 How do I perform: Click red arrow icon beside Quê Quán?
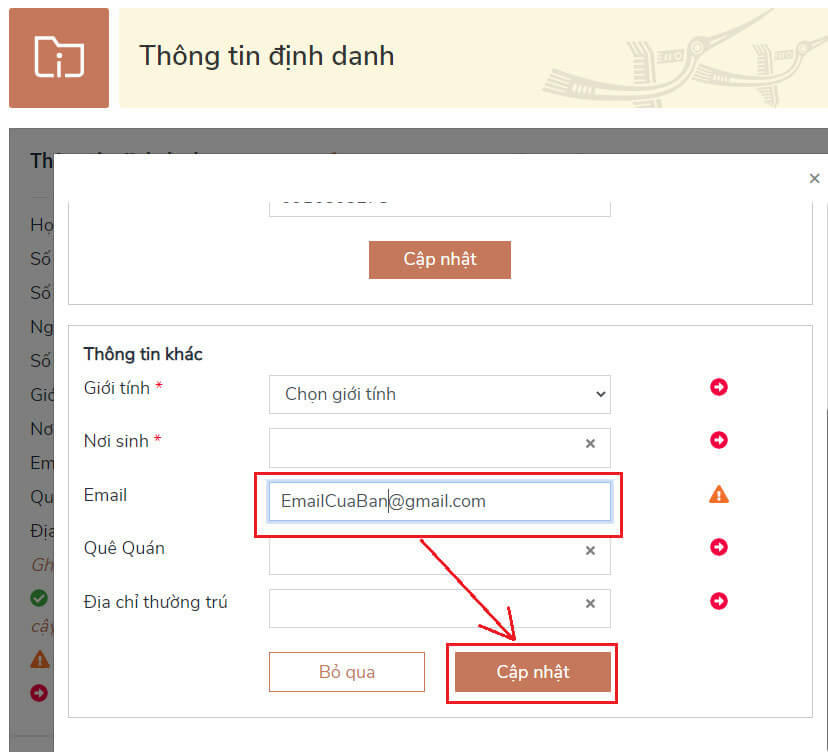click(x=718, y=547)
